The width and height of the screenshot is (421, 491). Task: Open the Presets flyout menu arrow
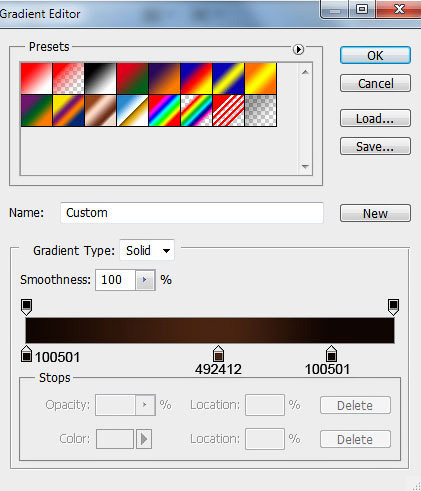click(x=298, y=49)
